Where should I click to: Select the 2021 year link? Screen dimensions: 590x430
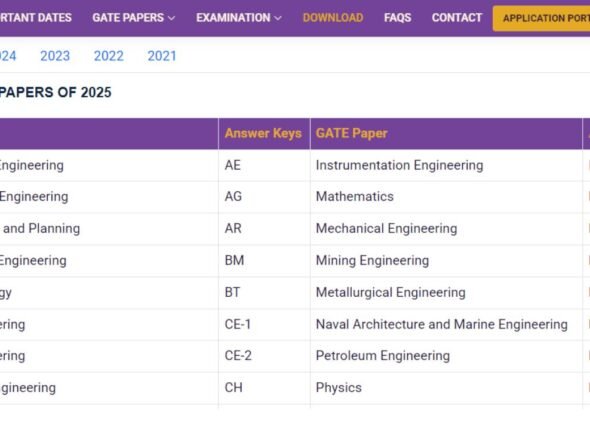point(162,56)
